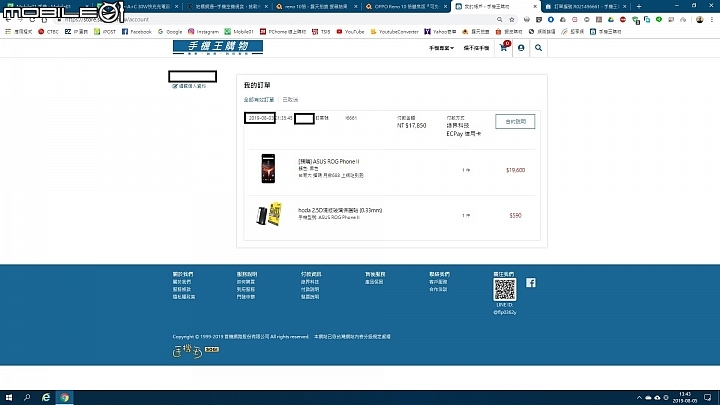Click the browser reload button
The image size is (720, 405).
point(32,20)
